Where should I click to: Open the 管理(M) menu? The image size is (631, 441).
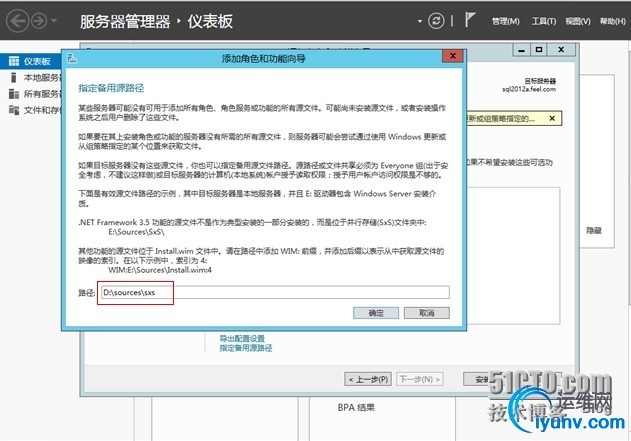[x=505, y=21]
